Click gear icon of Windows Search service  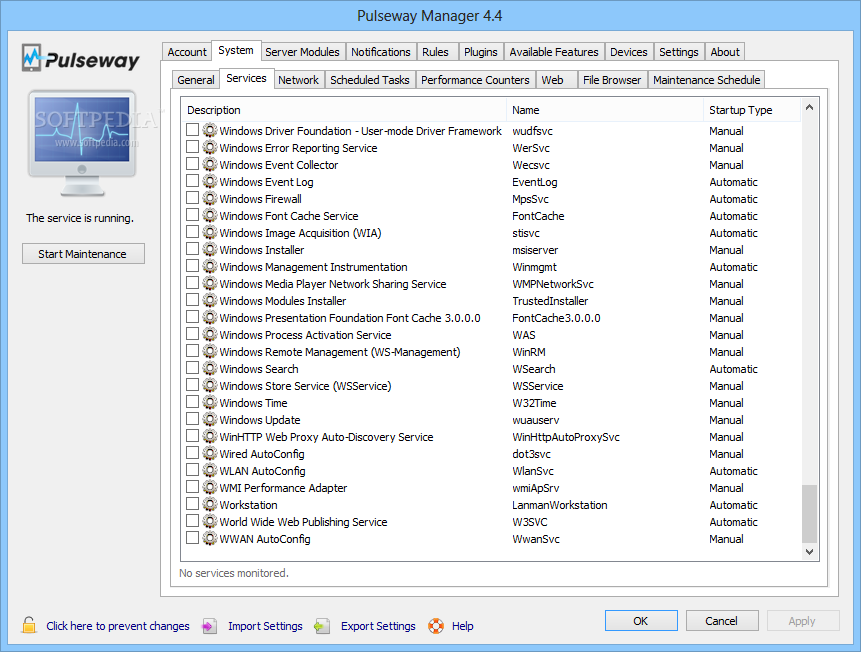coord(210,368)
